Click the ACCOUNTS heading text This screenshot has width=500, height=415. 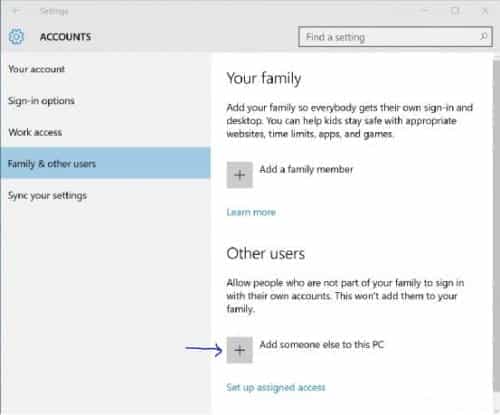65,37
